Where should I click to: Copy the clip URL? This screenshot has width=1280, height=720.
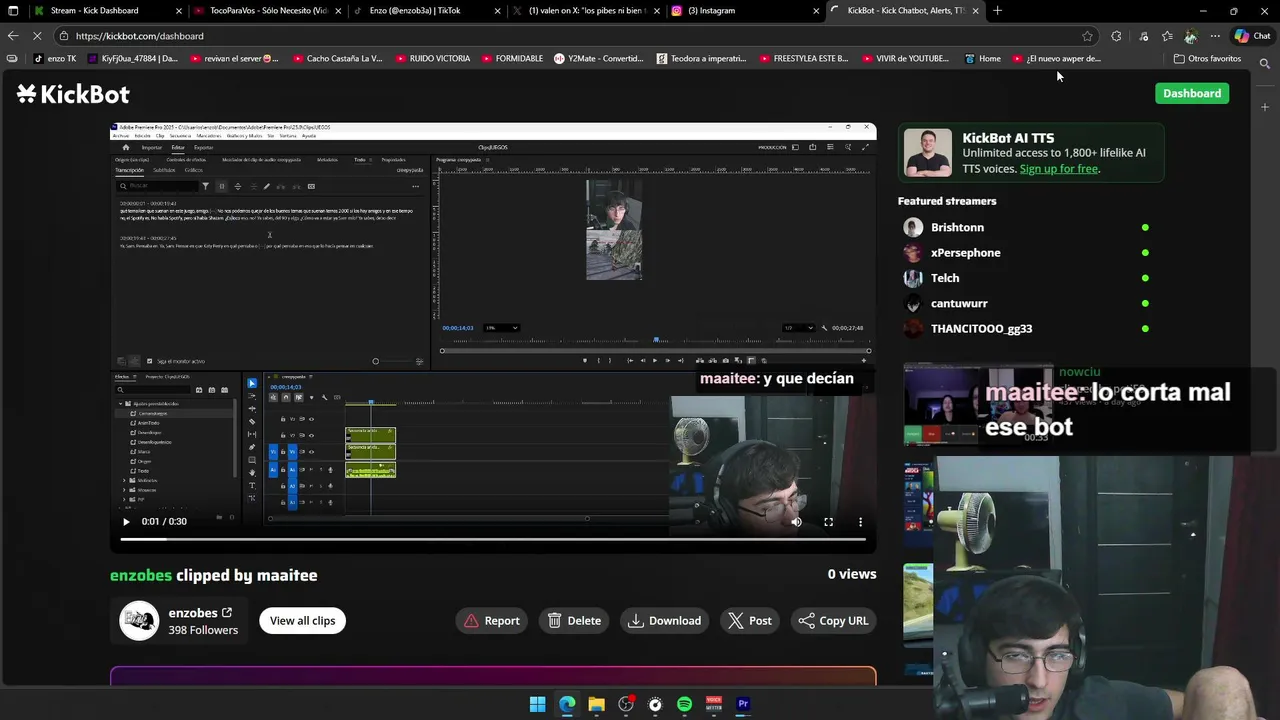[x=833, y=621]
